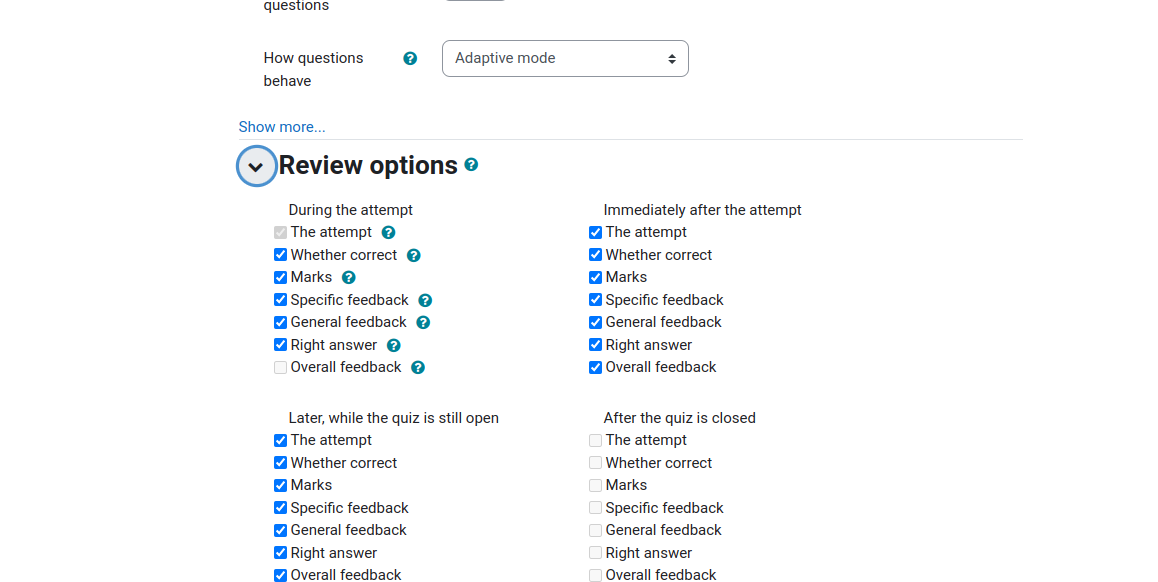The width and height of the screenshot is (1158, 582).
Task: Click help icon next to The attempt
Action: [388, 233]
